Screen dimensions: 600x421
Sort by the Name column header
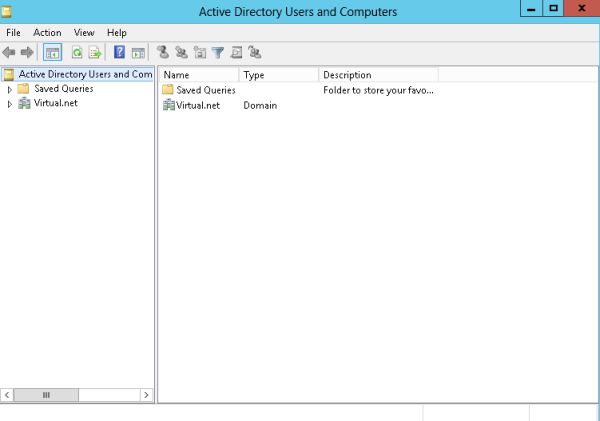pyautogui.click(x=199, y=75)
